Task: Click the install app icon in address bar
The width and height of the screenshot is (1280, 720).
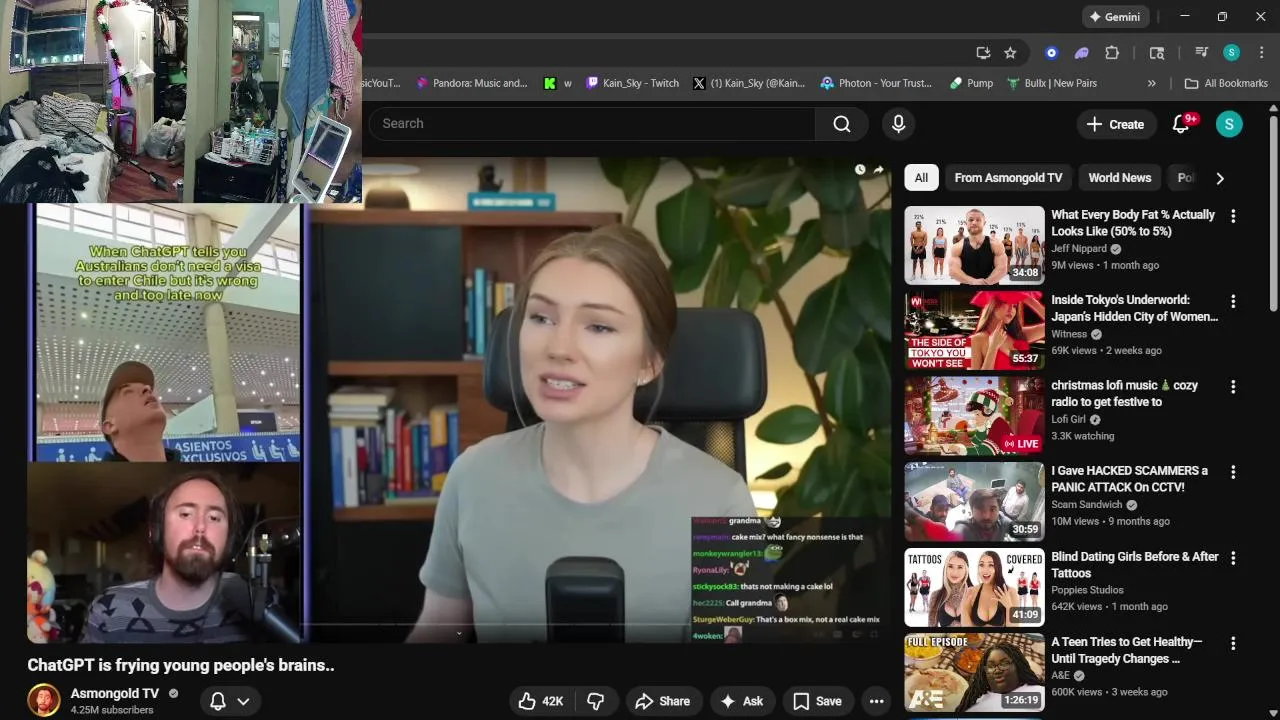Action: [x=983, y=53]
